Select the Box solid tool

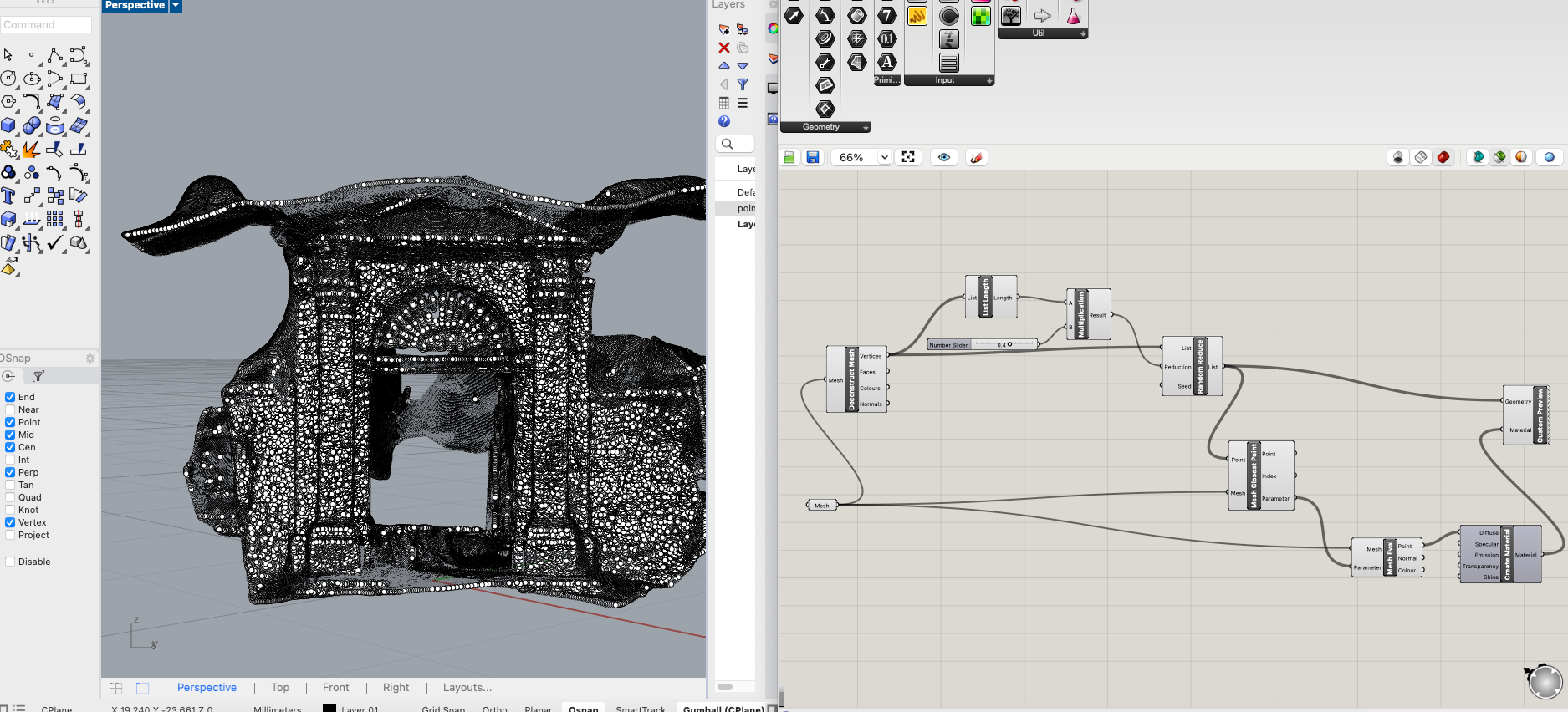coord(8,125)
